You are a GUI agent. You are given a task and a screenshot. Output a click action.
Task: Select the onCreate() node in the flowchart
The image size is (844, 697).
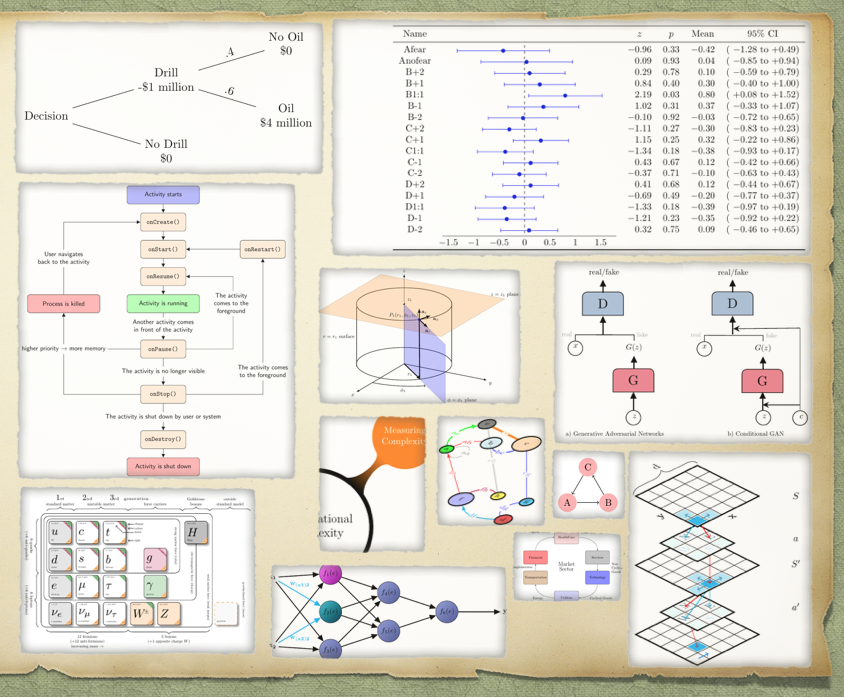[x=163, y=222]
